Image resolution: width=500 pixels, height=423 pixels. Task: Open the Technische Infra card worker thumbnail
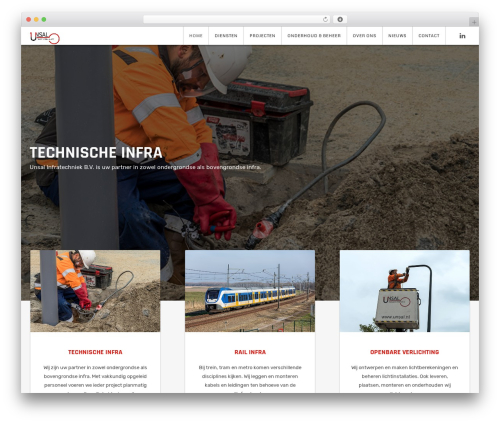click(x=95, y=291)
